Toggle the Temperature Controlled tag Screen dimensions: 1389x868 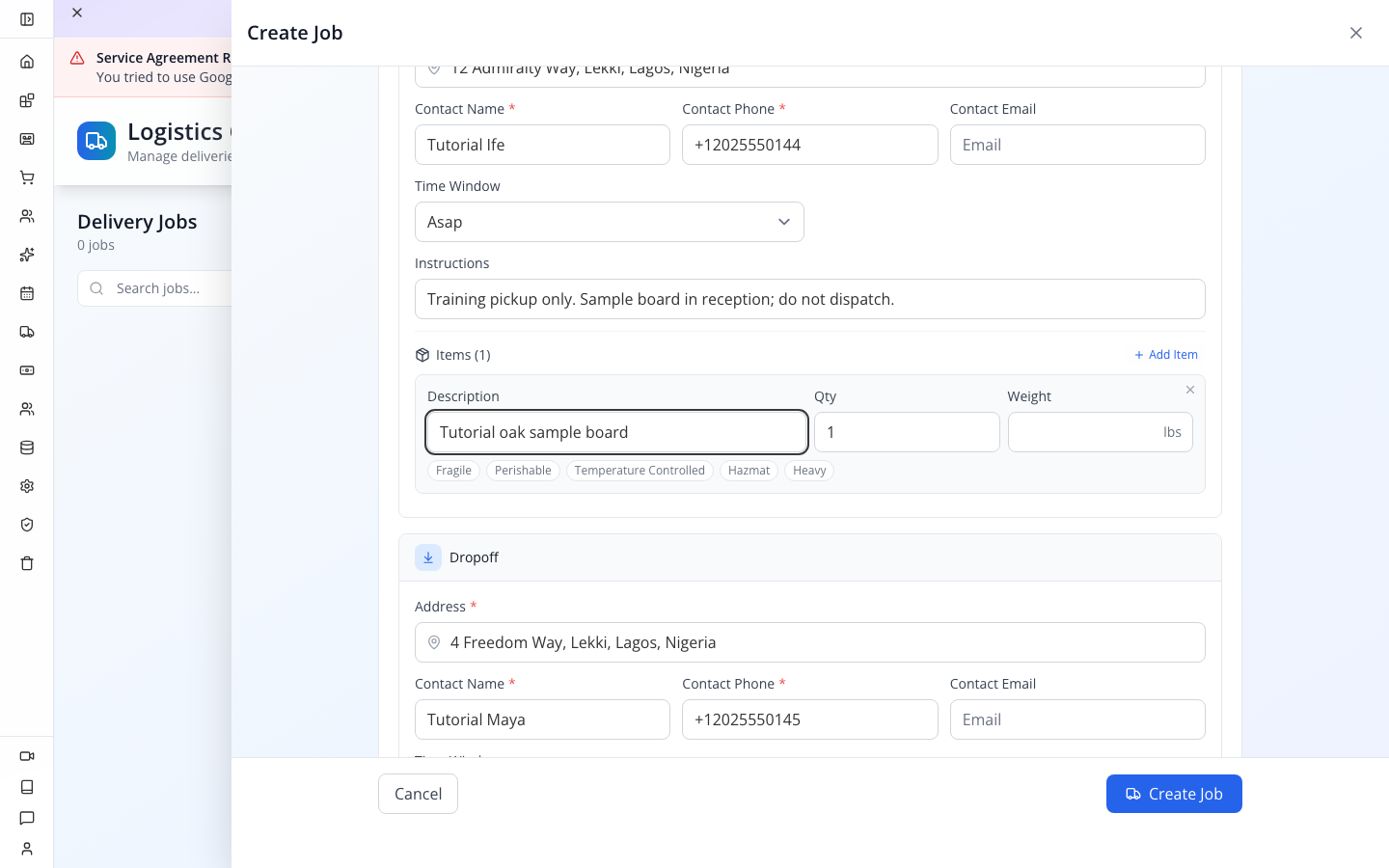[640, 471]
